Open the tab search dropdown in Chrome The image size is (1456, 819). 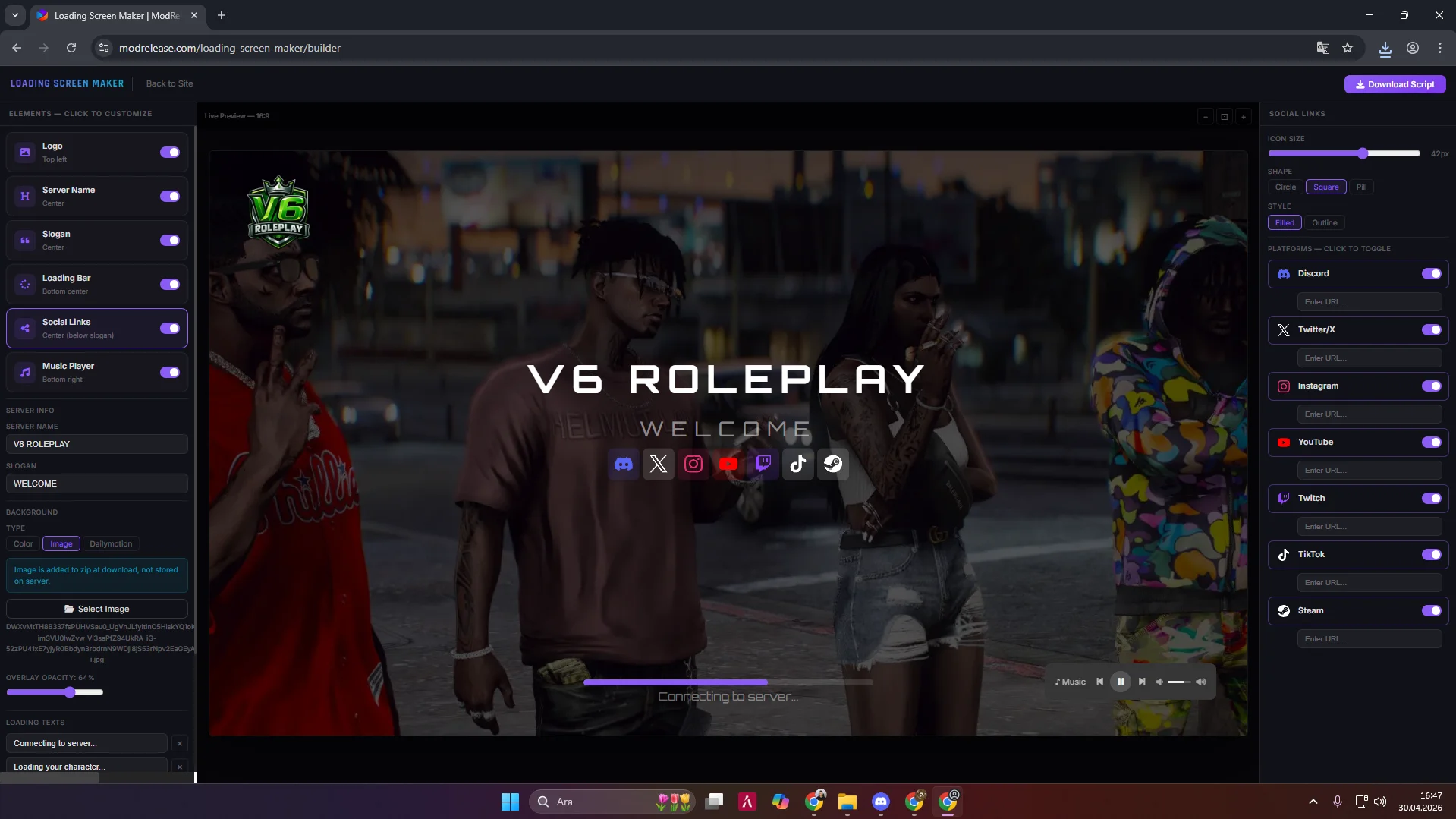(x=15, y=15)
